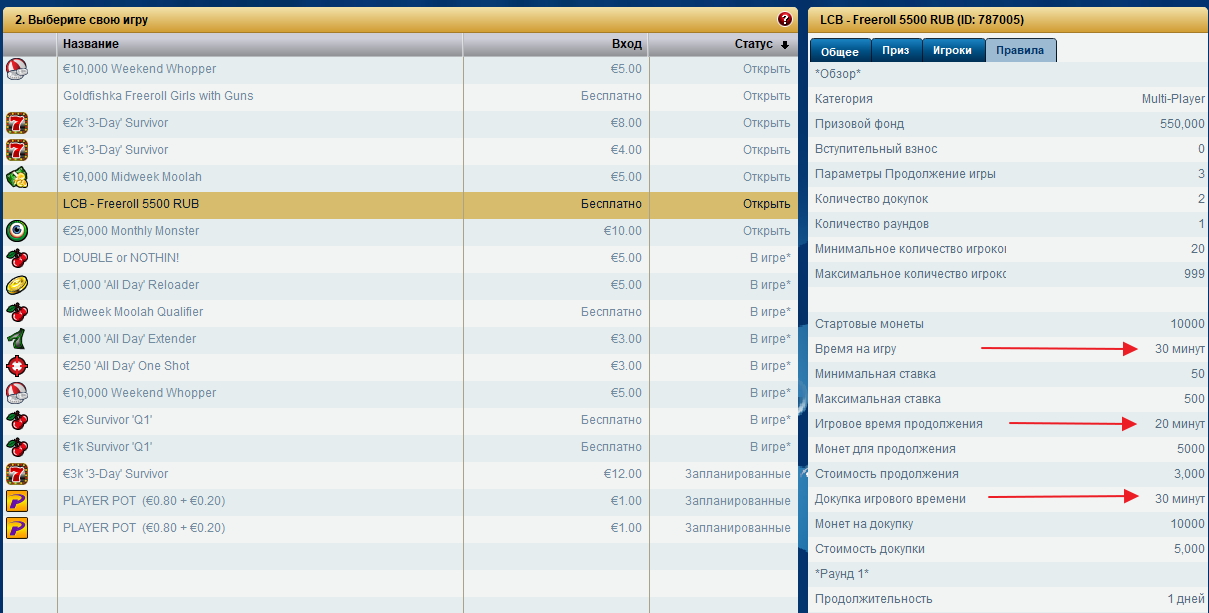The height and width of the screenshot is (613, 1209).
Task: Switch to the Общее tab
Action: [840, 51]
